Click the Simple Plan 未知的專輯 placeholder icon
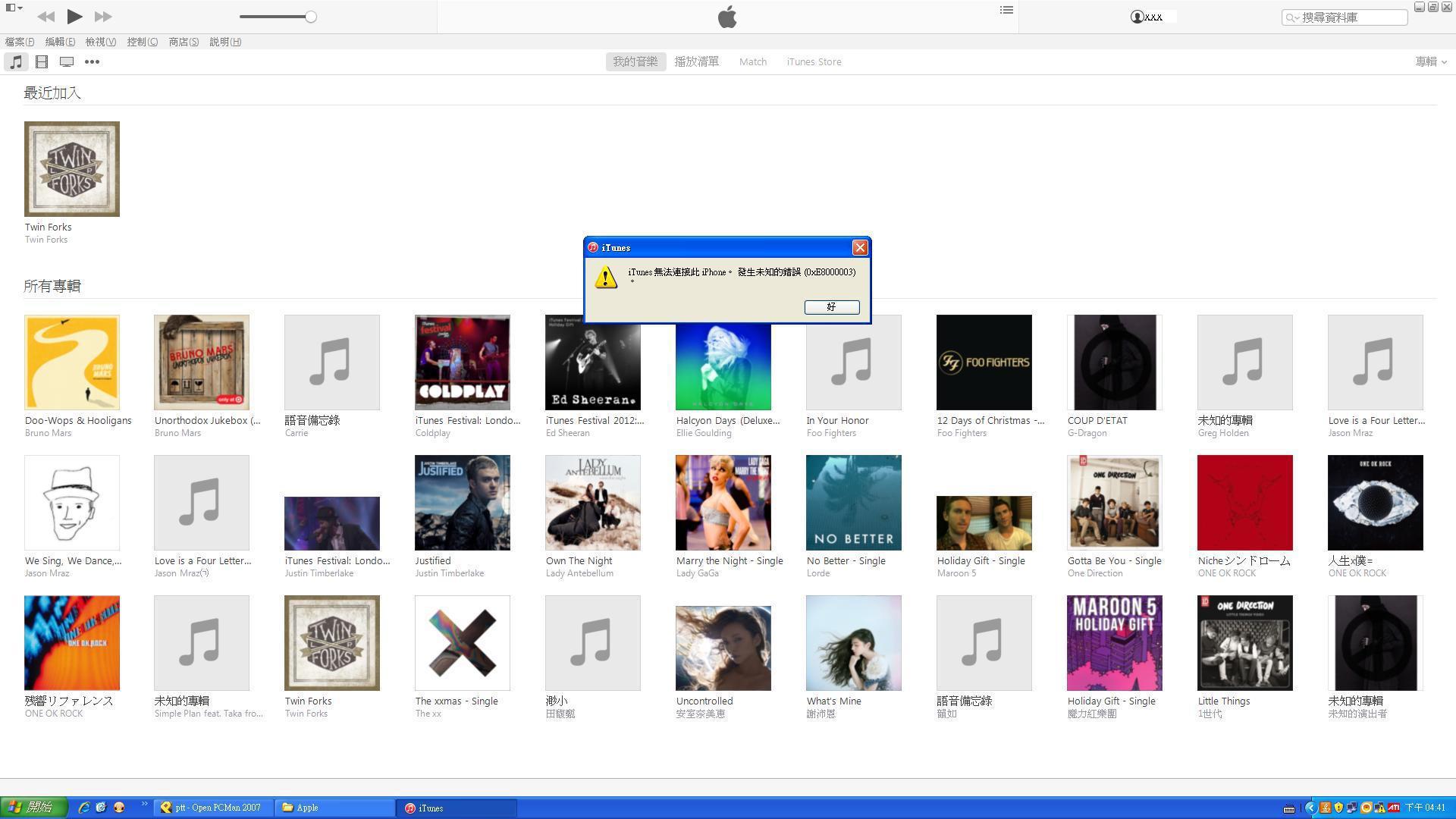 pos(202,643)
